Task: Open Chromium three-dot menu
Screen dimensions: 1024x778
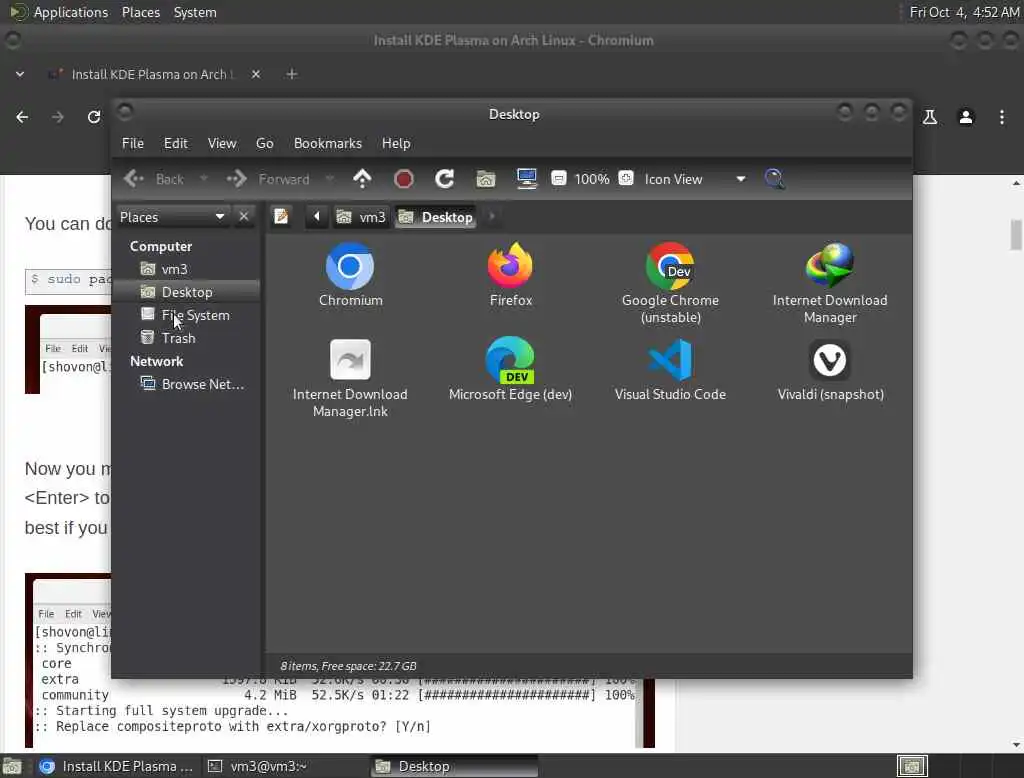Action: (x=1002, y=117)
